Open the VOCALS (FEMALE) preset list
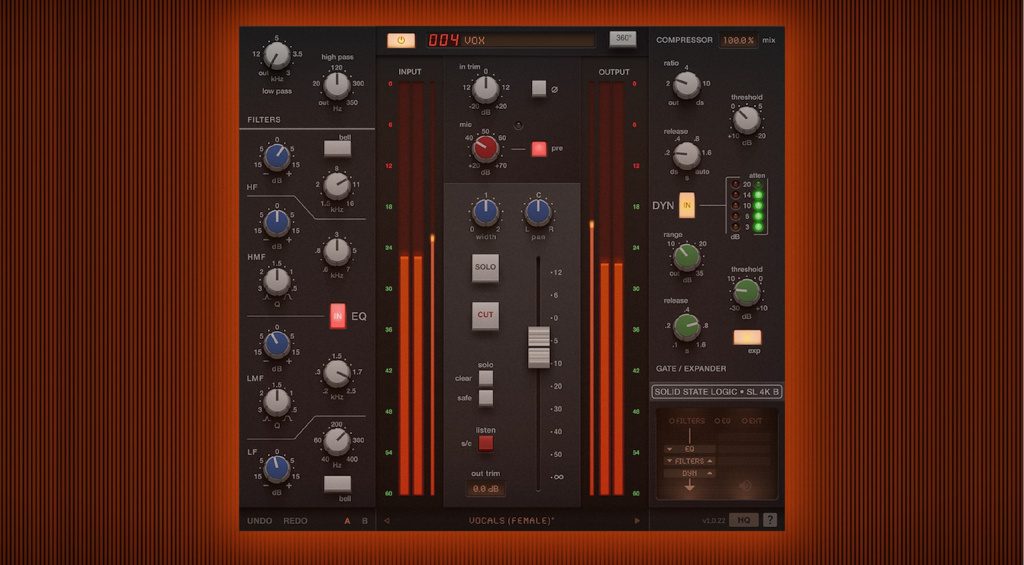The height and width of the screenshot is (565, 1024). (512, 520)
